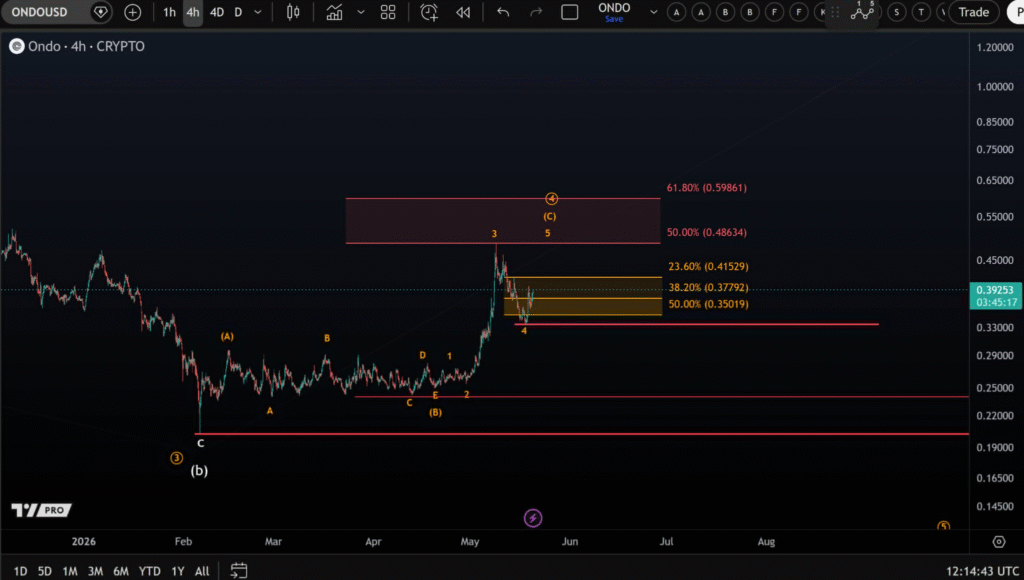Select the 4h timeframe

coord(193,12)
